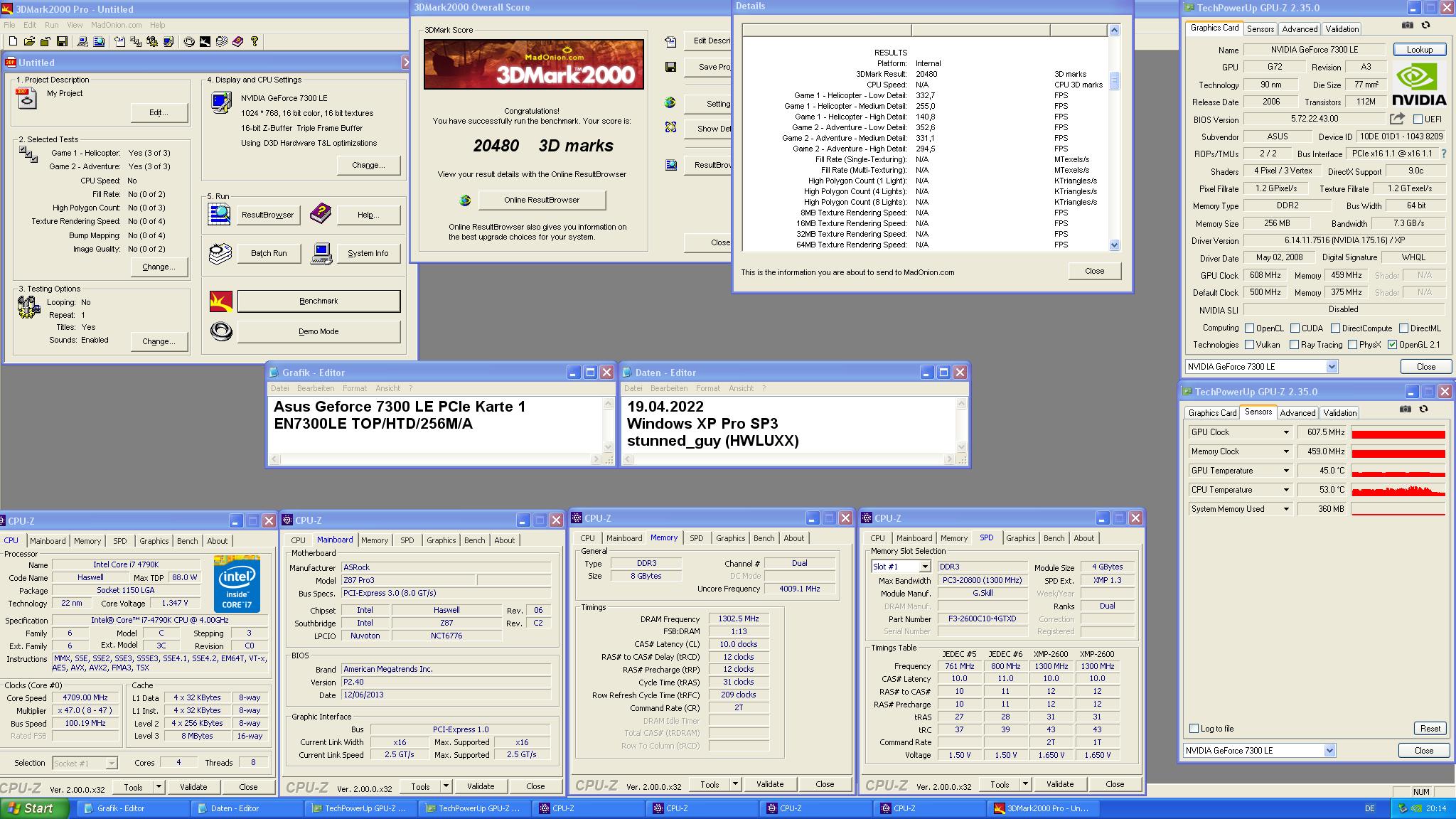Expand the GPU Temperature sensor dropdown
The image size is (1456, 819).
click(x=1285, y=471)
